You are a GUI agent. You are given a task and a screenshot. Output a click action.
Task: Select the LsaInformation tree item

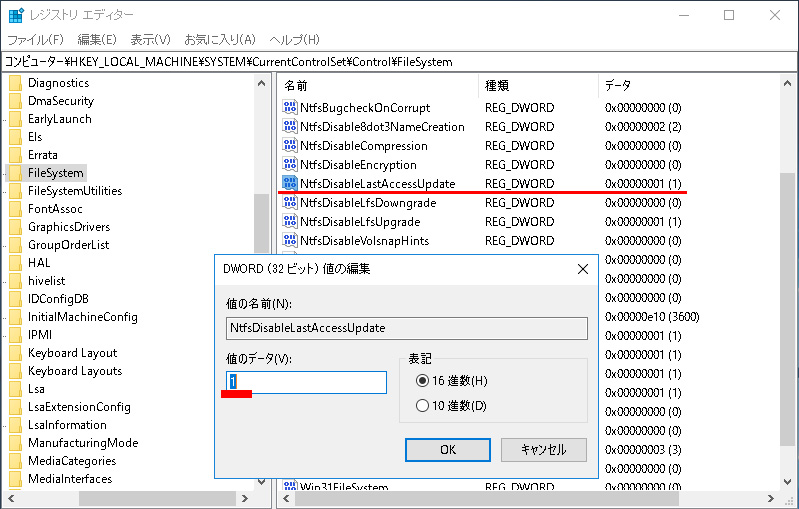67,425
